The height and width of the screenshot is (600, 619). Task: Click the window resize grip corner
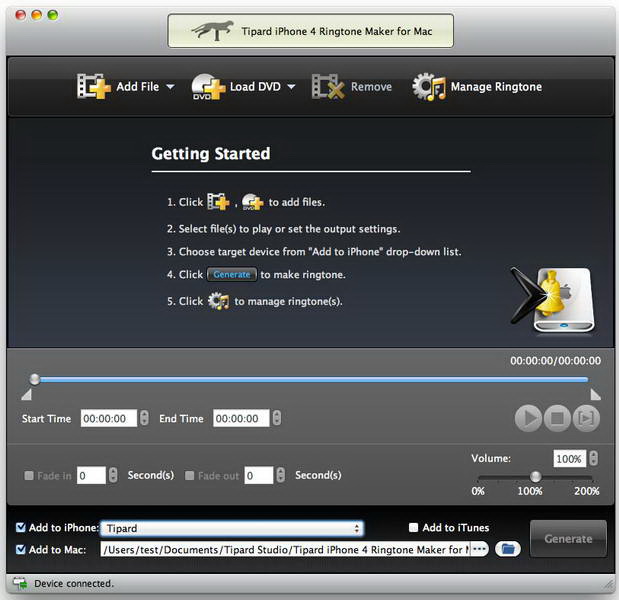[606, 584]
